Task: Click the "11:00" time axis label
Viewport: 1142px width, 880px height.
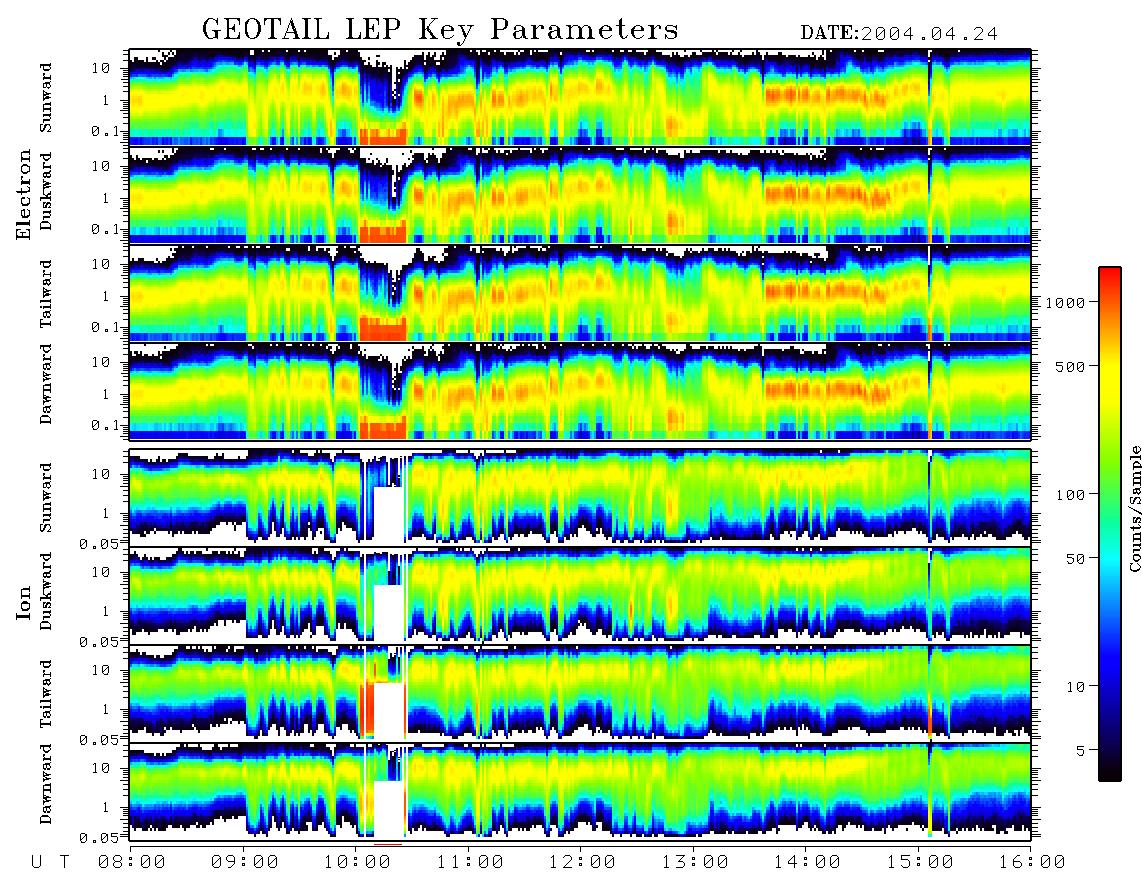Action: [x=470, y=863]
